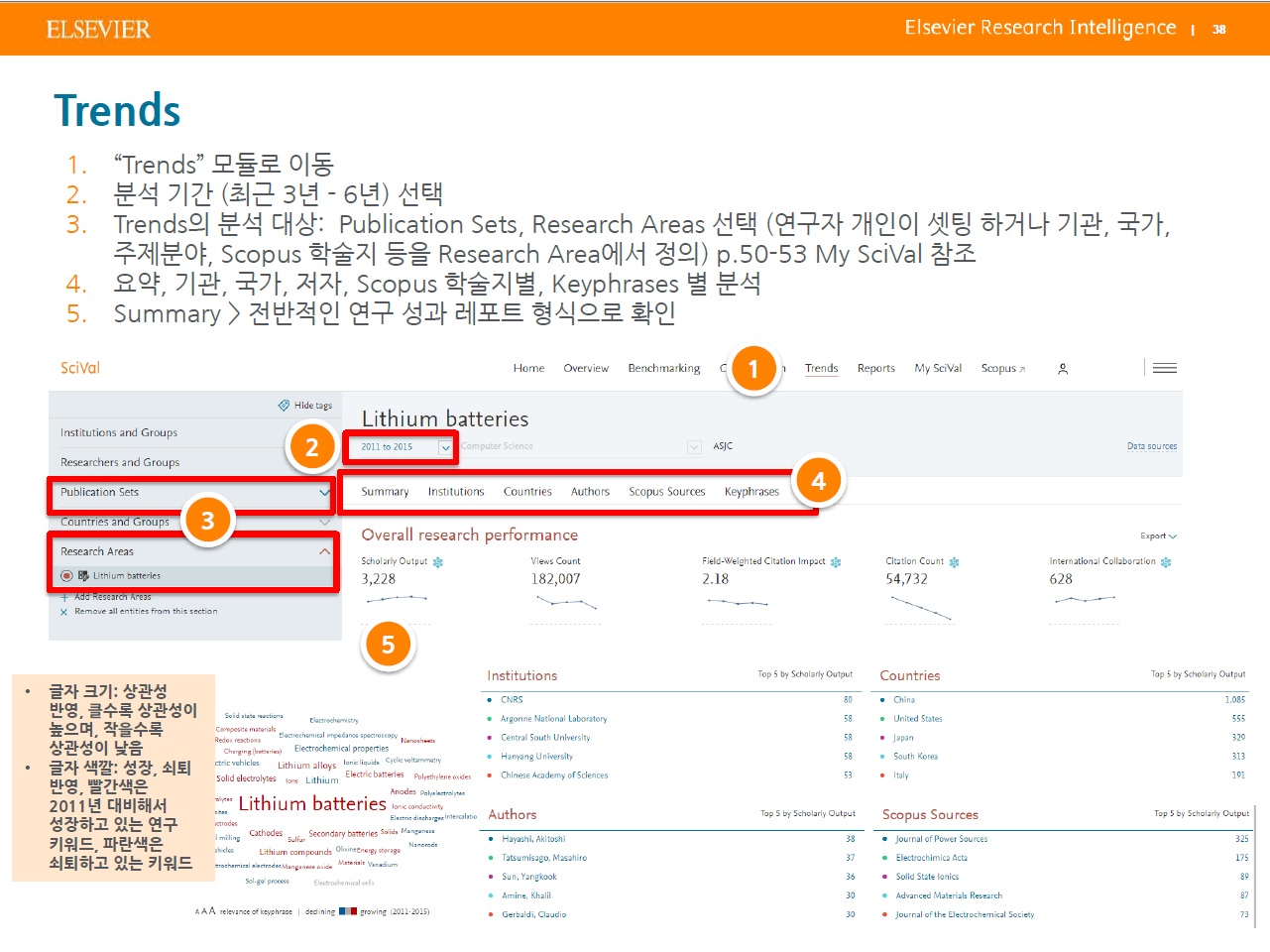1270x952 pixels.
Task: Switch to the Summary tab
Action: click(385, 492)
